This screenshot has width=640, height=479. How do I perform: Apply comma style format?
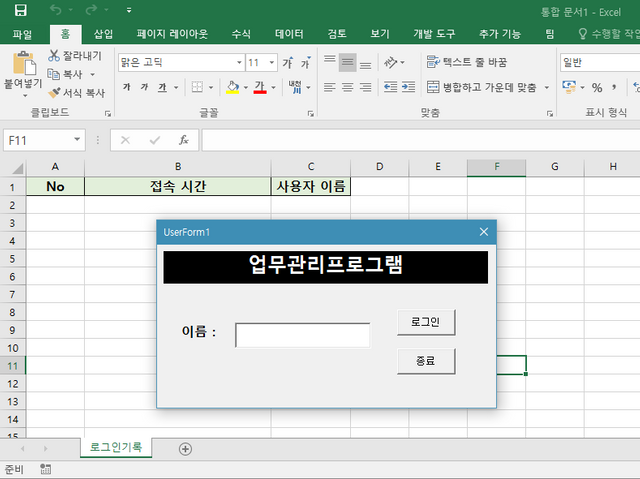(614, 87)
